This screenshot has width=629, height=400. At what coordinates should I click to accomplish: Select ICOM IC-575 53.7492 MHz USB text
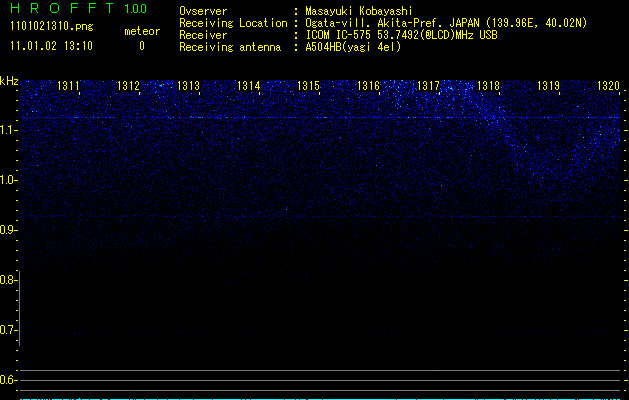401,35
